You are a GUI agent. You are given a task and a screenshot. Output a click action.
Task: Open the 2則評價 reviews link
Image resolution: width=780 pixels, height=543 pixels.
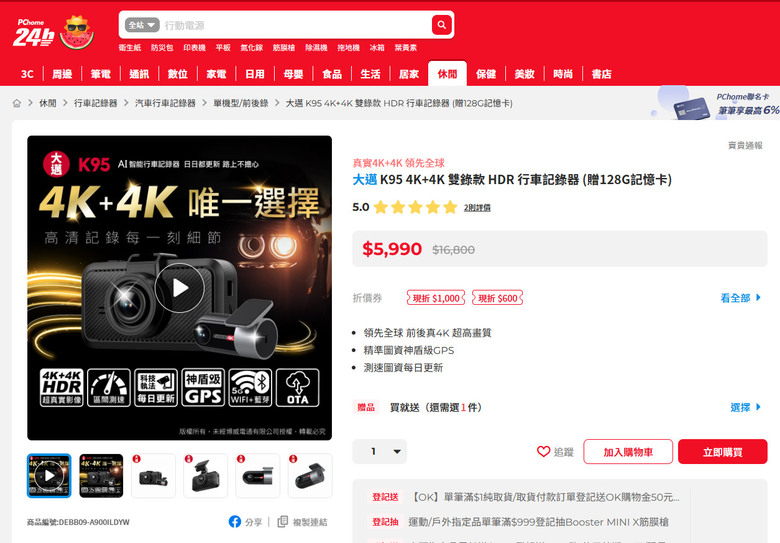pyautogui.click(x=477, y=207)
